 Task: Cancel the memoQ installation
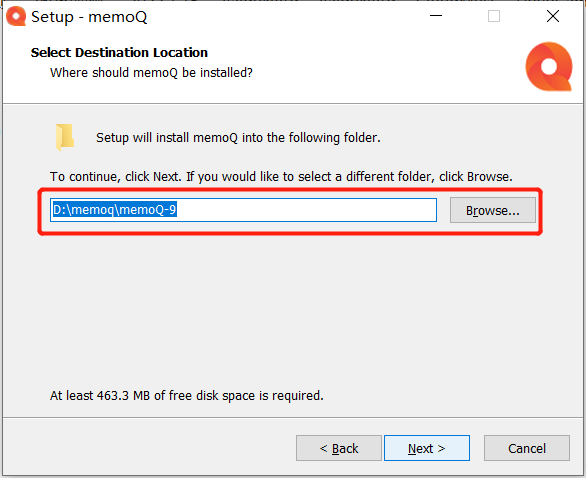click(527, 448)
